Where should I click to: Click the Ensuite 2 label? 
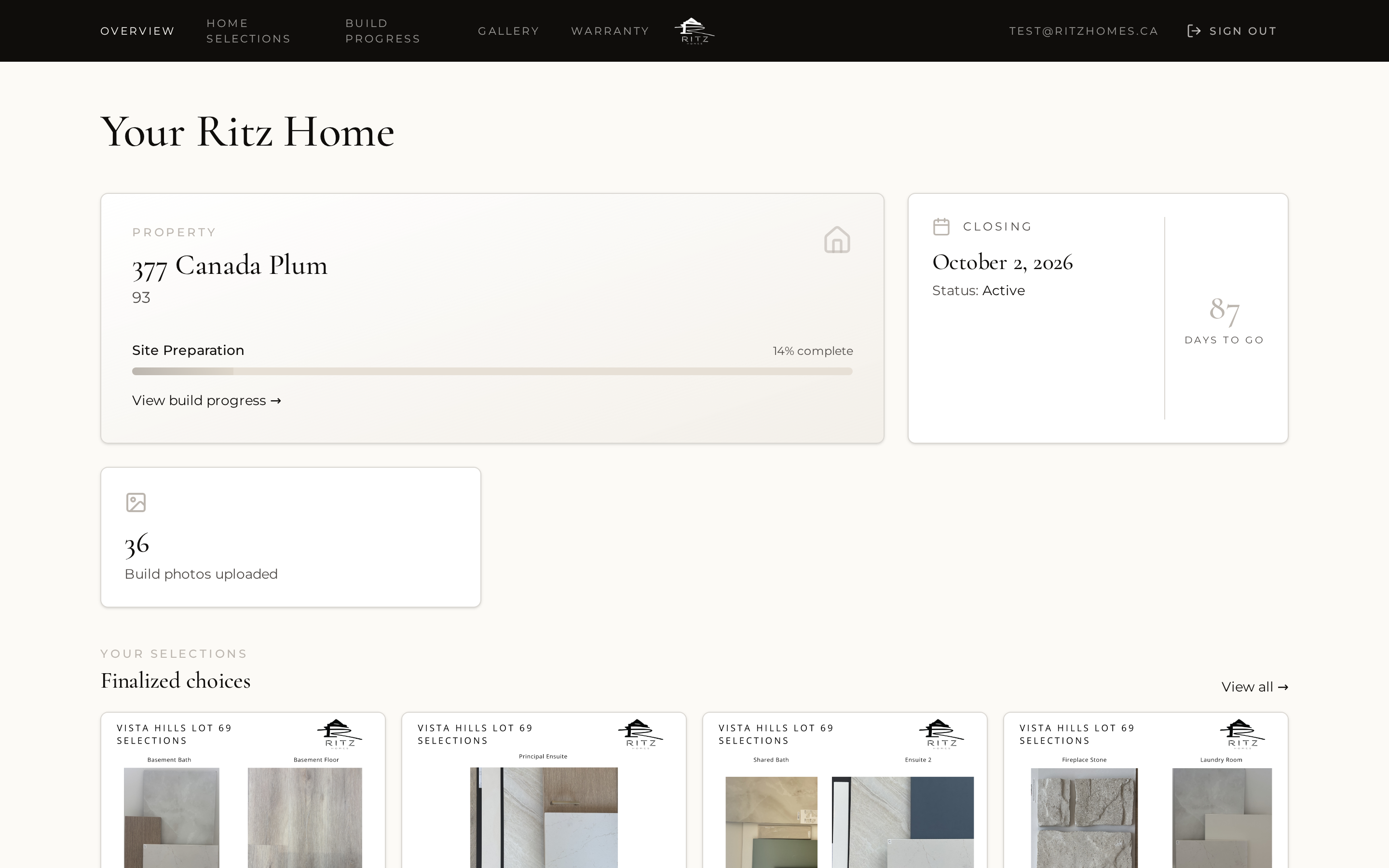tap(918, 759)
